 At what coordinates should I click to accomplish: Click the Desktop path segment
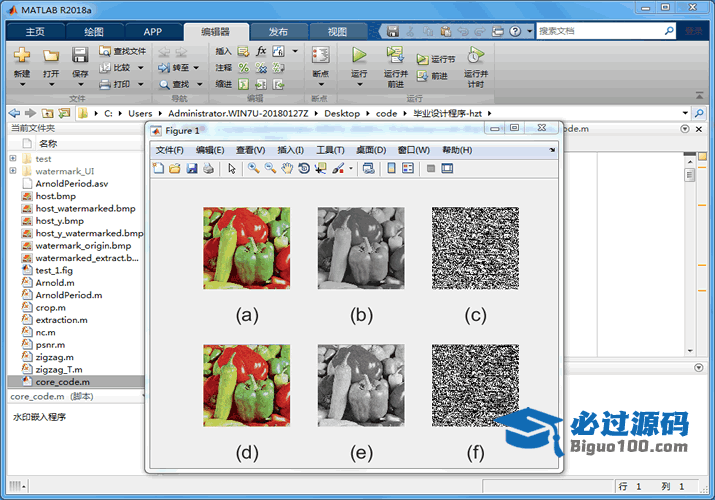pos(342,113)
